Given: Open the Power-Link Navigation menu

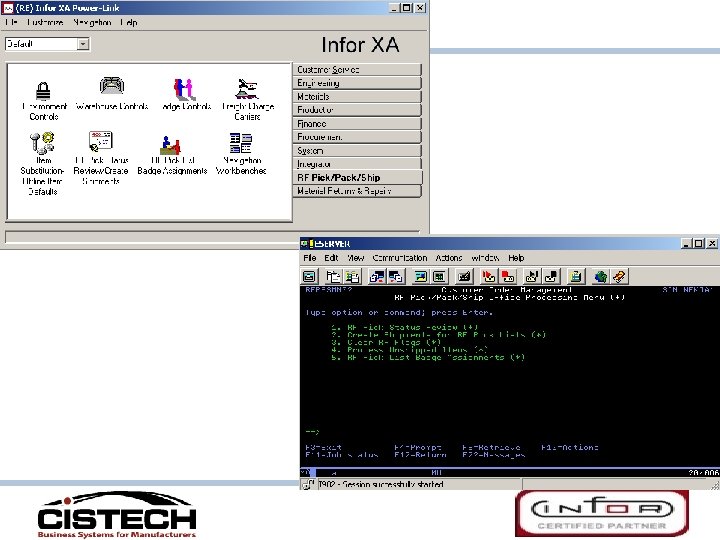Looking at the screenshot, I should click(x=92, y=22).
